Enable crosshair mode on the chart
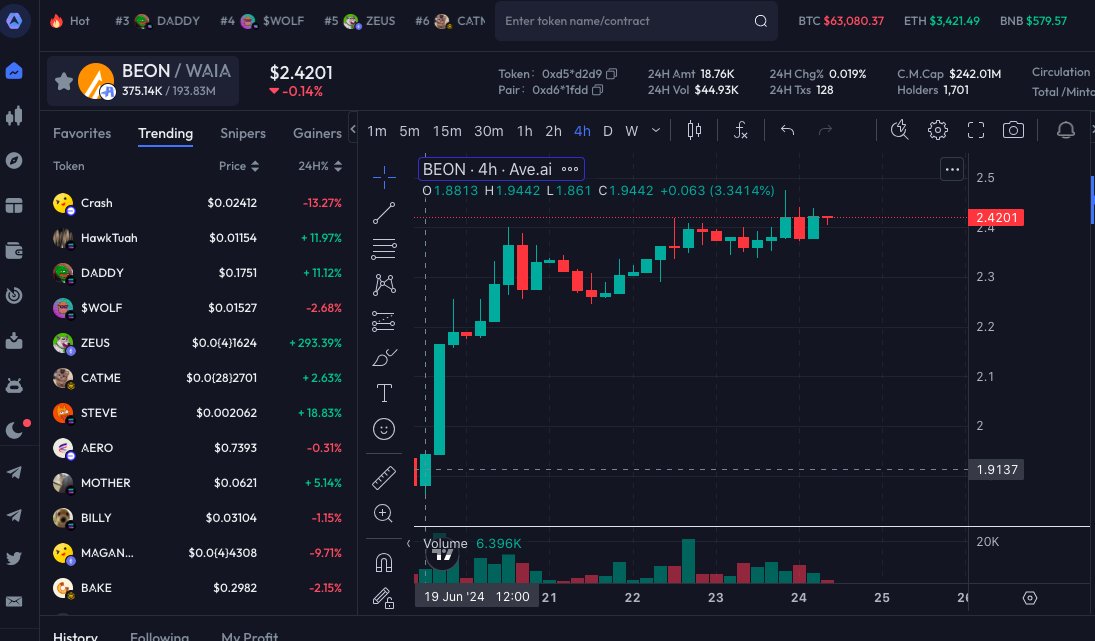 pyautogui.click(x=383, y=176)
